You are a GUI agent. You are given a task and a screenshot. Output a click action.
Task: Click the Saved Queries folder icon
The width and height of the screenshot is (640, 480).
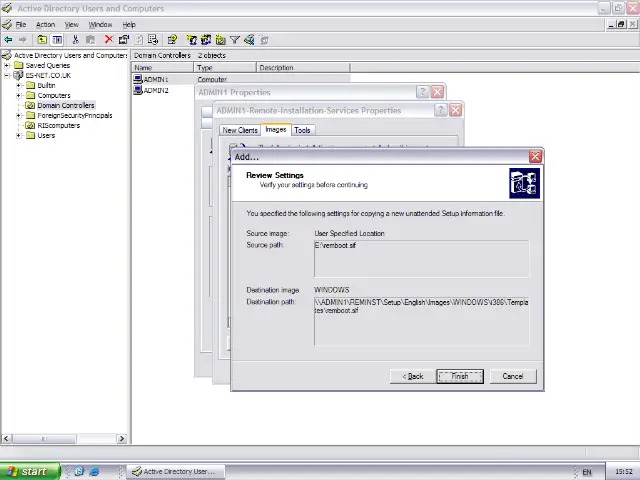pyautogui.click(x=18, y=65)
